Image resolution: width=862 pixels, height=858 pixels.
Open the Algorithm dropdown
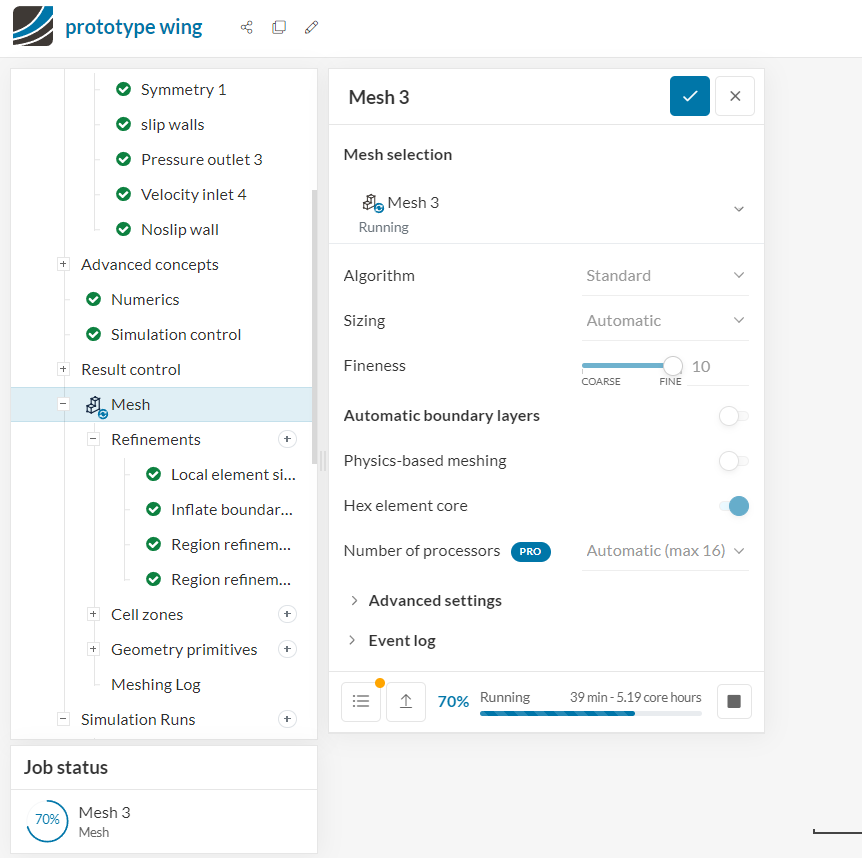click(665, 276)
